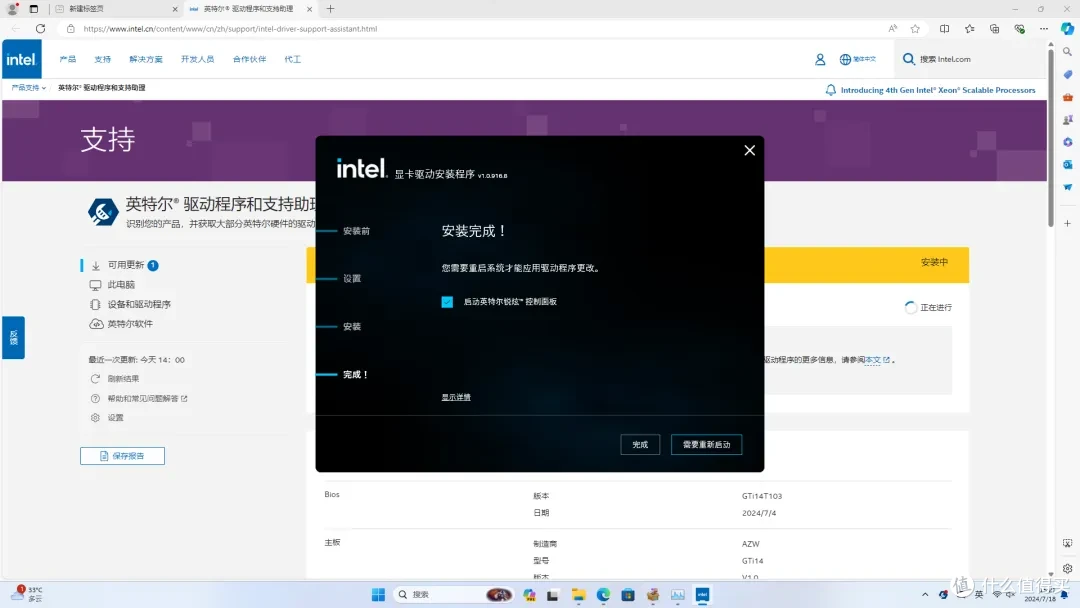Open the 开发人员 navigation menu

click(x=198, y=59)
